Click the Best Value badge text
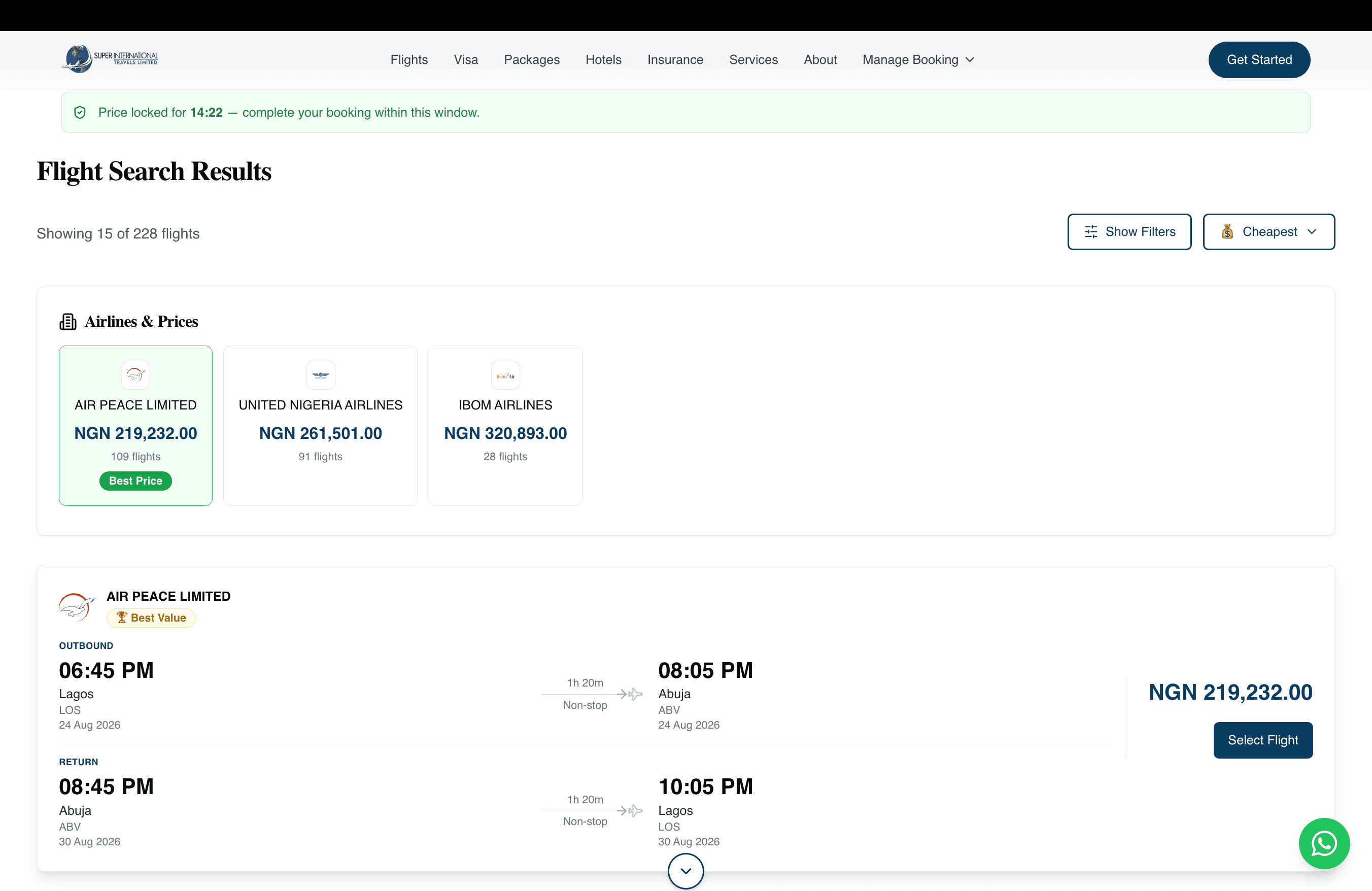 158,618
